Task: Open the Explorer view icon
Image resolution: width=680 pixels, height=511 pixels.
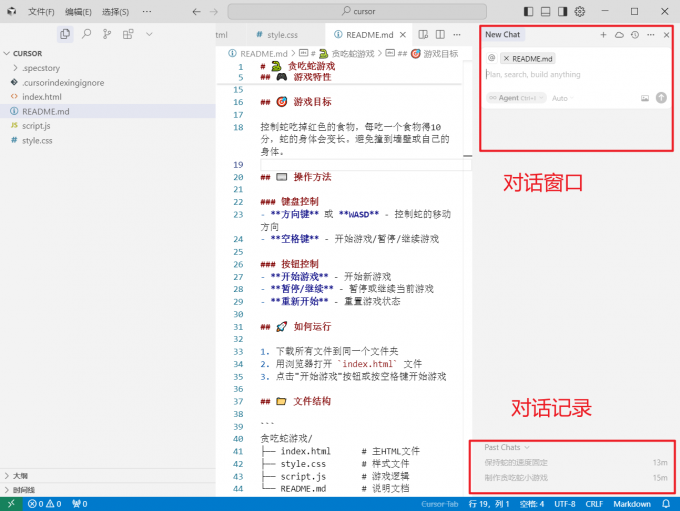Action: [65, 34]
